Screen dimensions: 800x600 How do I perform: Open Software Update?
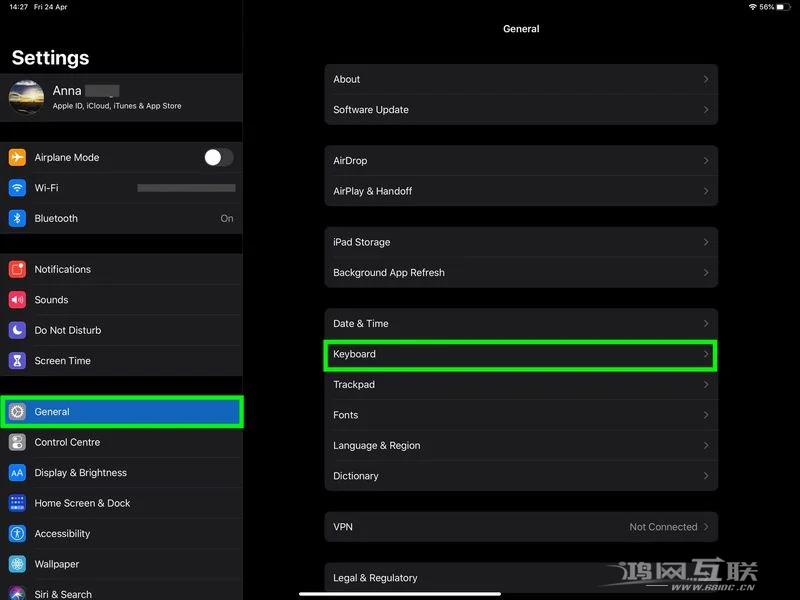tap(520, 110)
